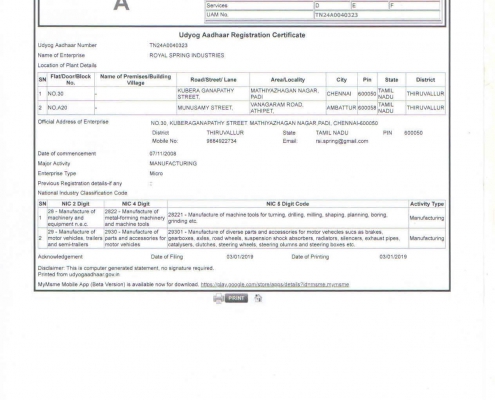Select the 'MUNUSAMY STREET' cell
Screen dimensions: 495x400
[213, 108]
